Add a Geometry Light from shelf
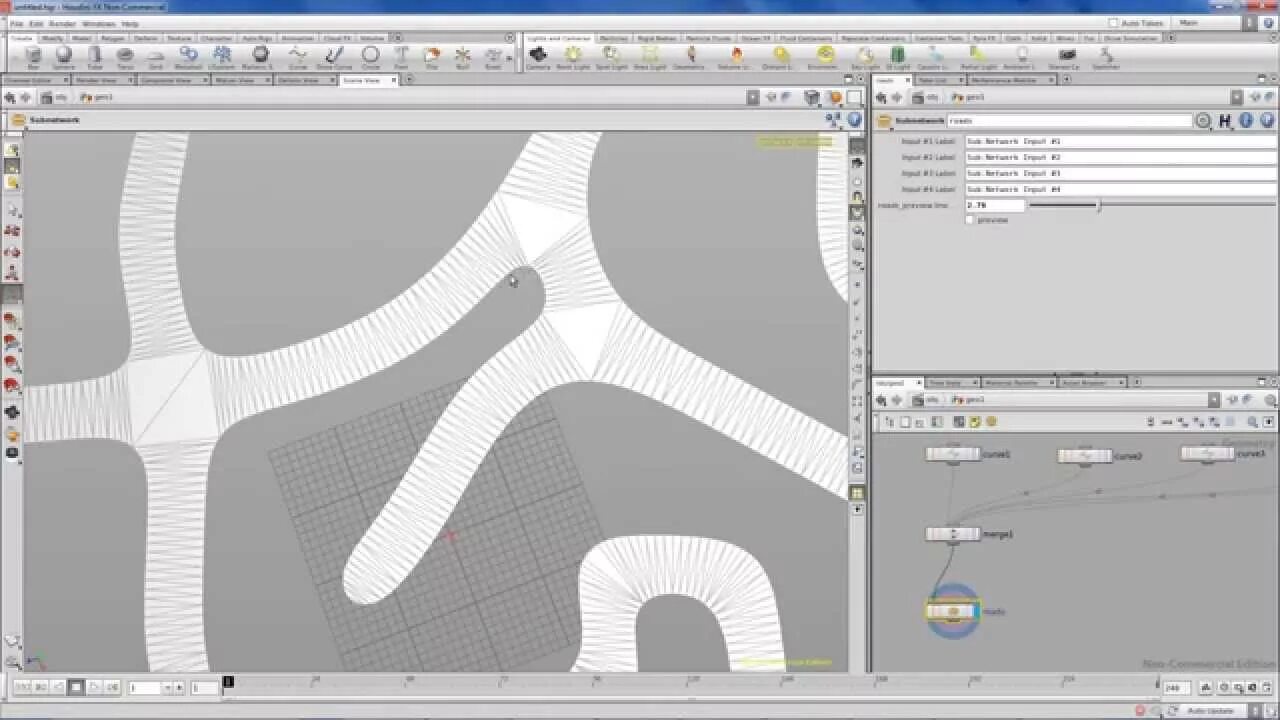The image size is (1280, 720). point(688,57)
